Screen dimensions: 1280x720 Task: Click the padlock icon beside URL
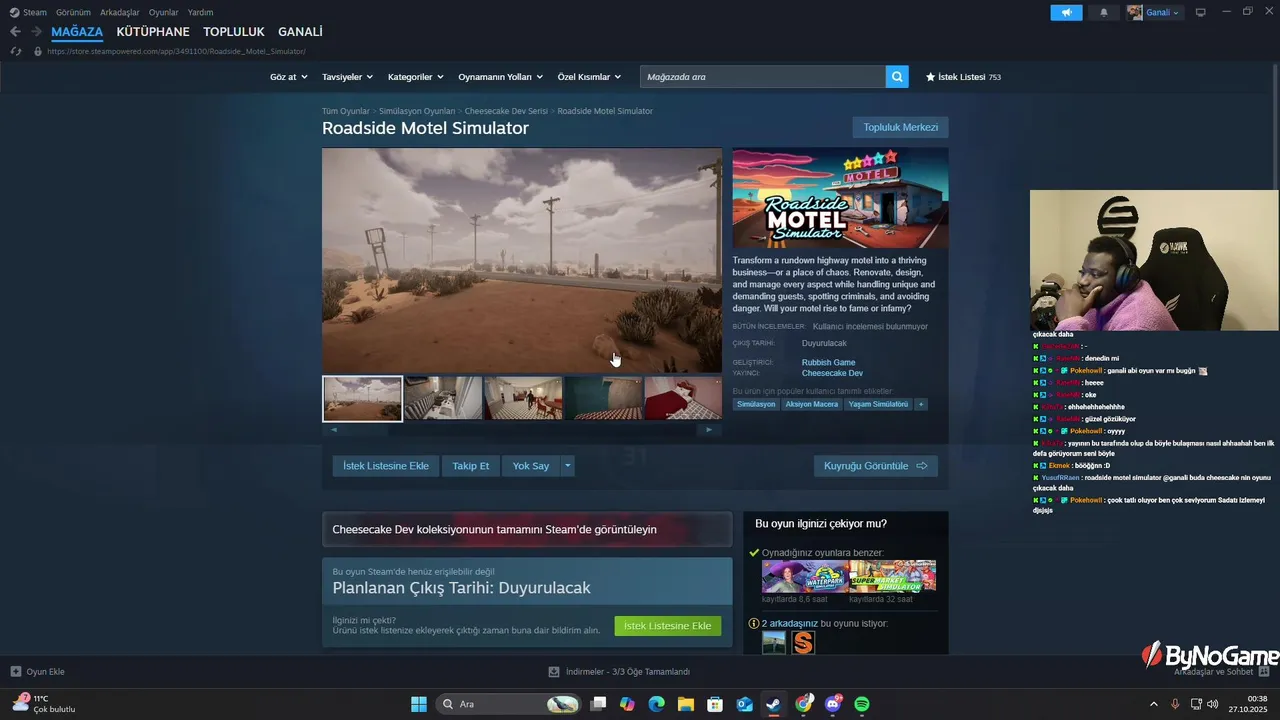click(x=38, y=51)
